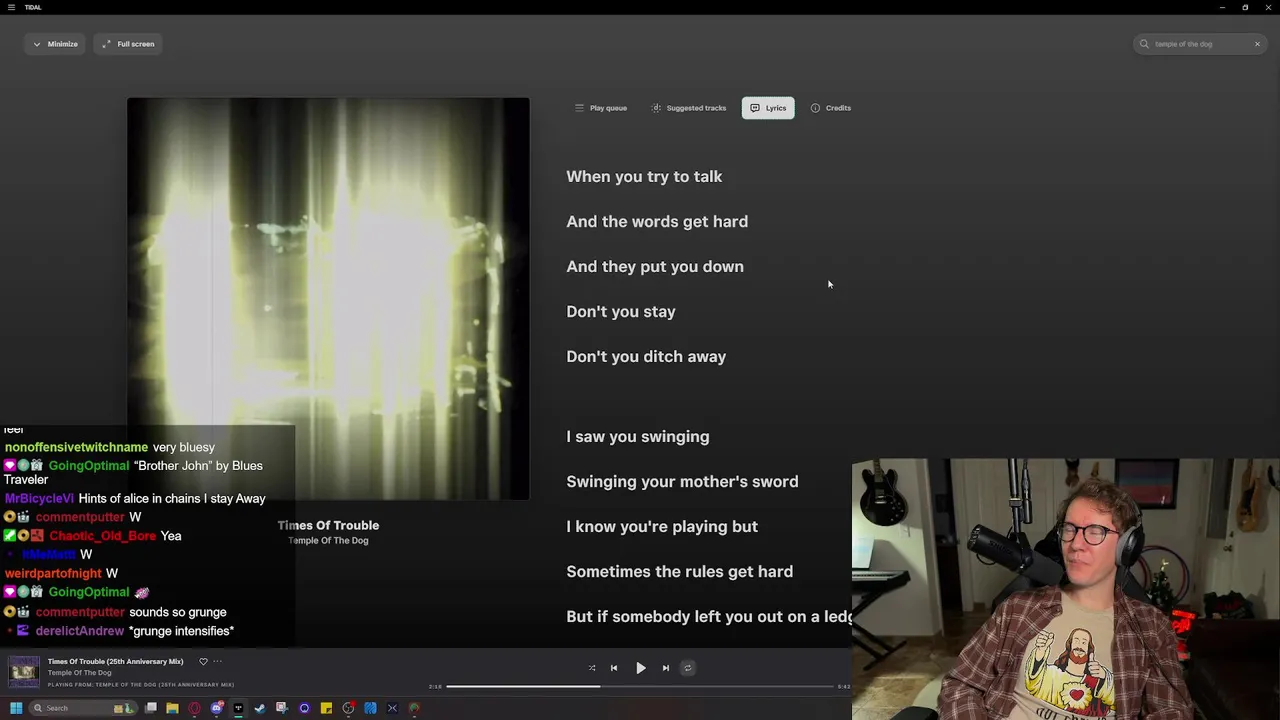Click the small album thumbnail in player bar

coord(24,672)
